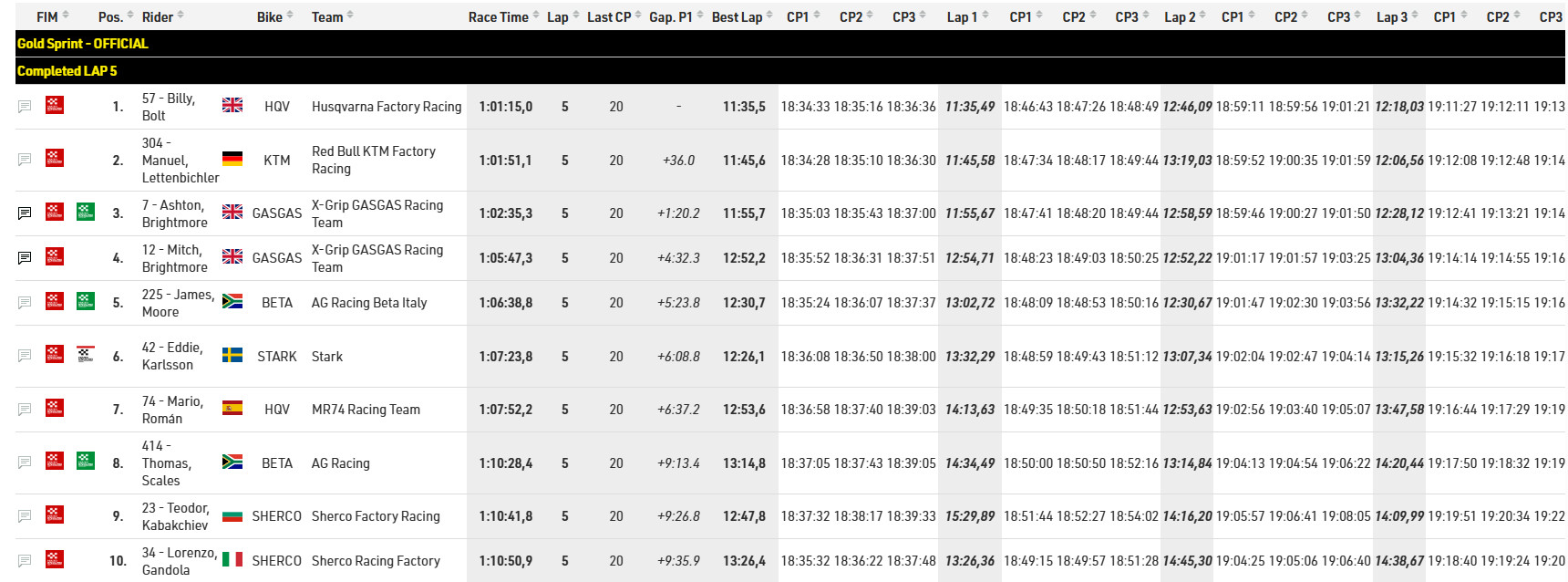This screenshot has width=1568, height=582.
Task: Select the Completed LAP 5 group row
Action: click(x=789, y=70)
